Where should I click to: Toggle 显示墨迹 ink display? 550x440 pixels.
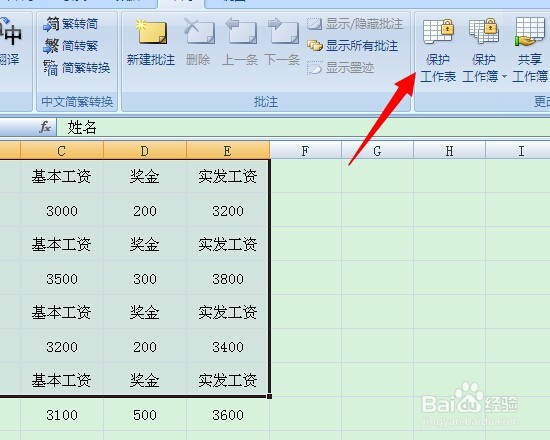coord(340,68)
